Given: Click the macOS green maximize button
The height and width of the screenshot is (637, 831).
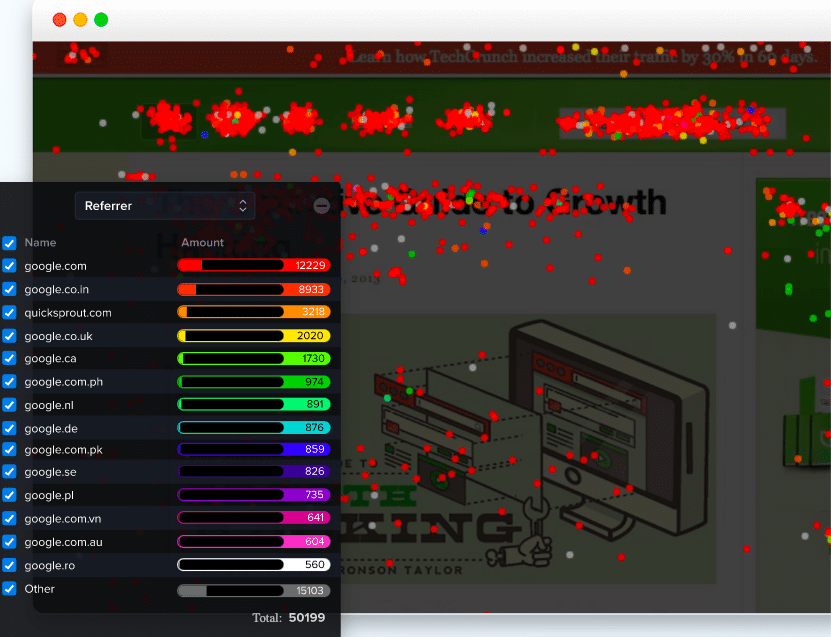Looking at the screenshot, I should pos(101,20).
